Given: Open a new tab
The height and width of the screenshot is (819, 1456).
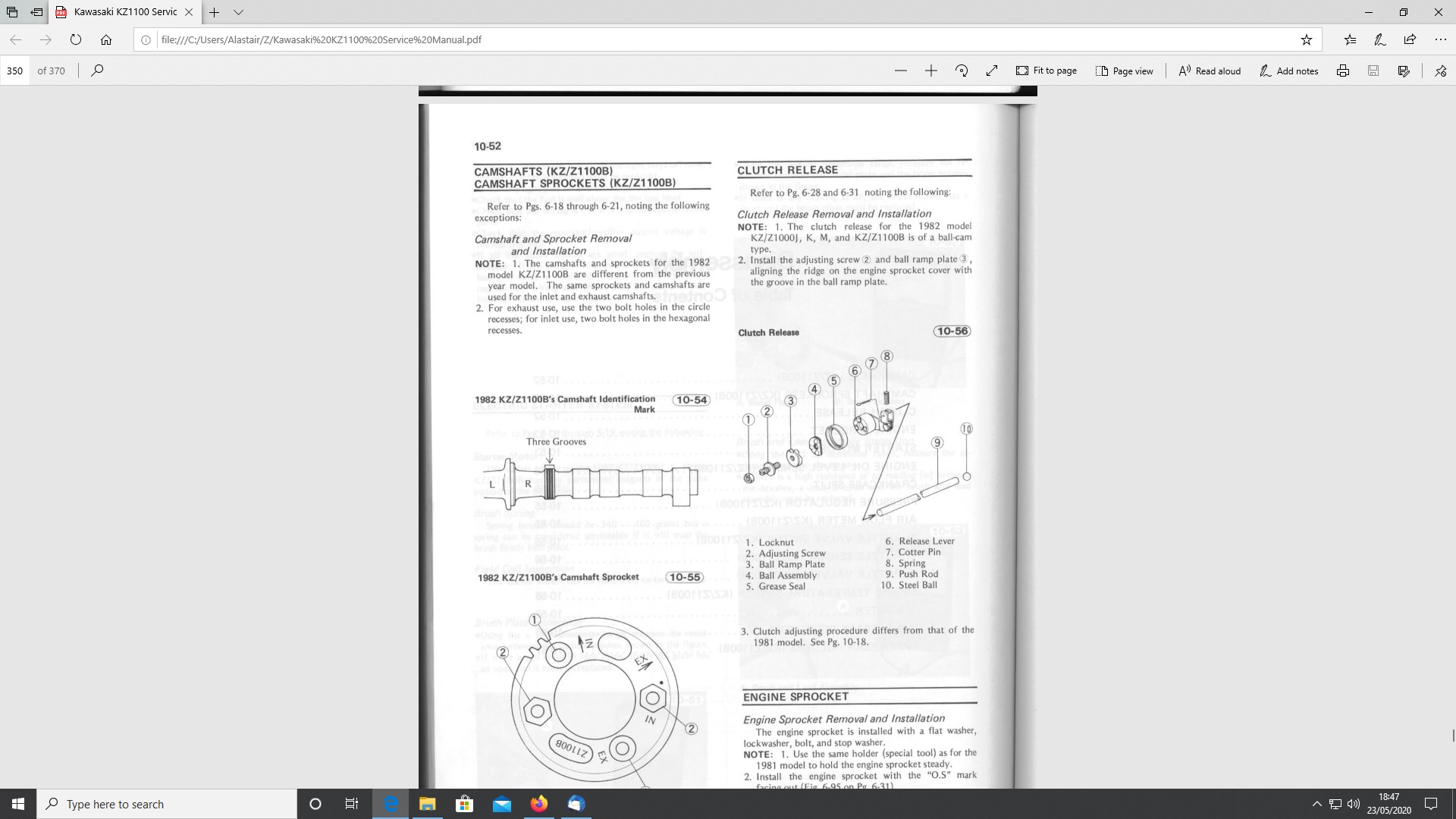Looking at the screenshot, I should click(215, 12).
